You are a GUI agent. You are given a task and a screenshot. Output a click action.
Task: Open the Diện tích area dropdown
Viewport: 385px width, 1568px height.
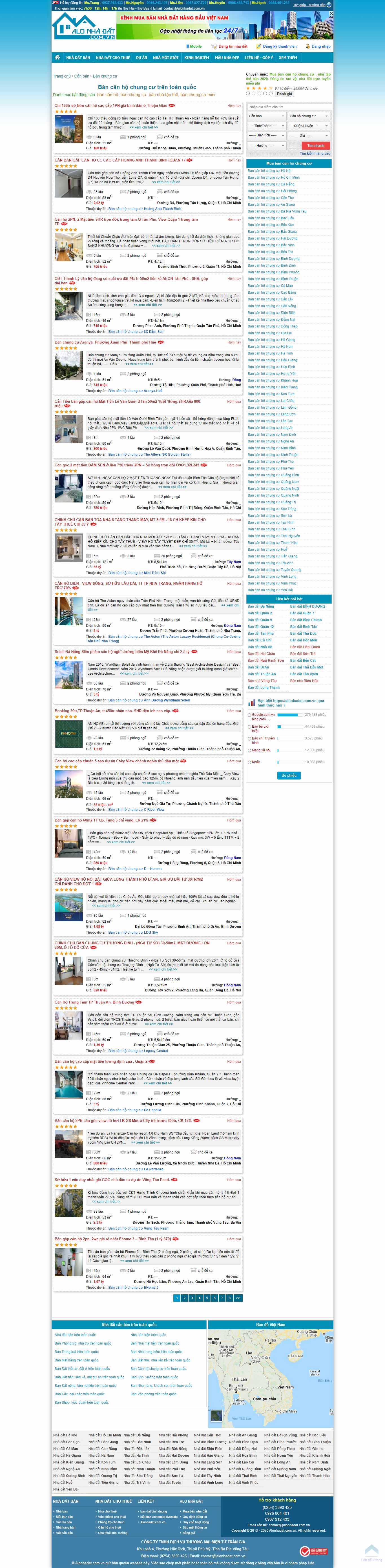tap(266, 136)
